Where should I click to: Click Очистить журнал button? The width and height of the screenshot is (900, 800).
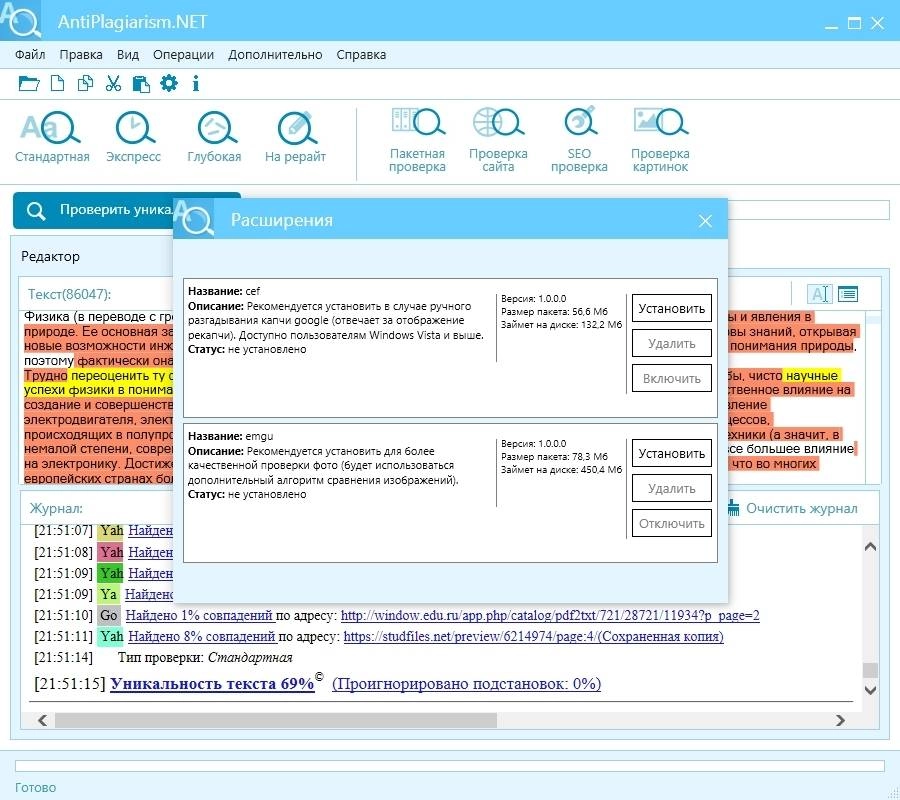point(793,508)
